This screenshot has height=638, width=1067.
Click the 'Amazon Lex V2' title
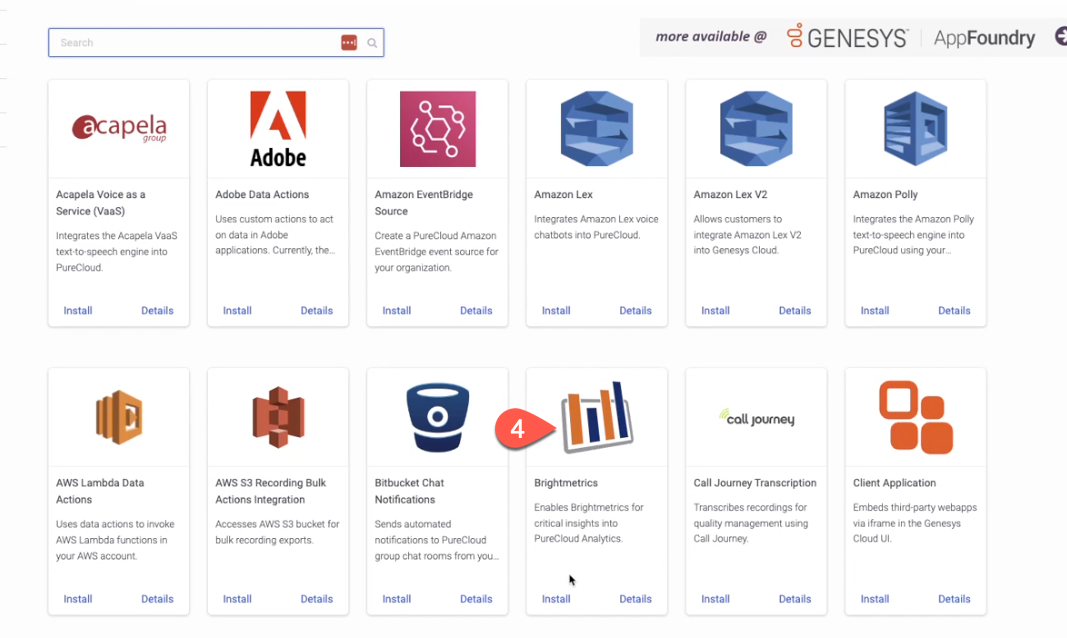point(730,194)
